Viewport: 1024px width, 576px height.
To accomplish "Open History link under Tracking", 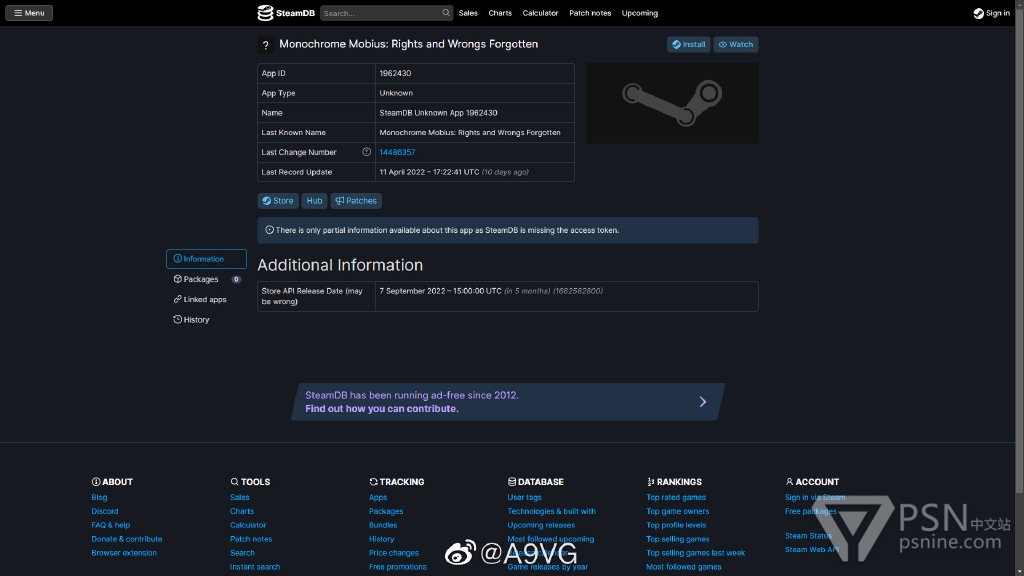I will [381, 539].
